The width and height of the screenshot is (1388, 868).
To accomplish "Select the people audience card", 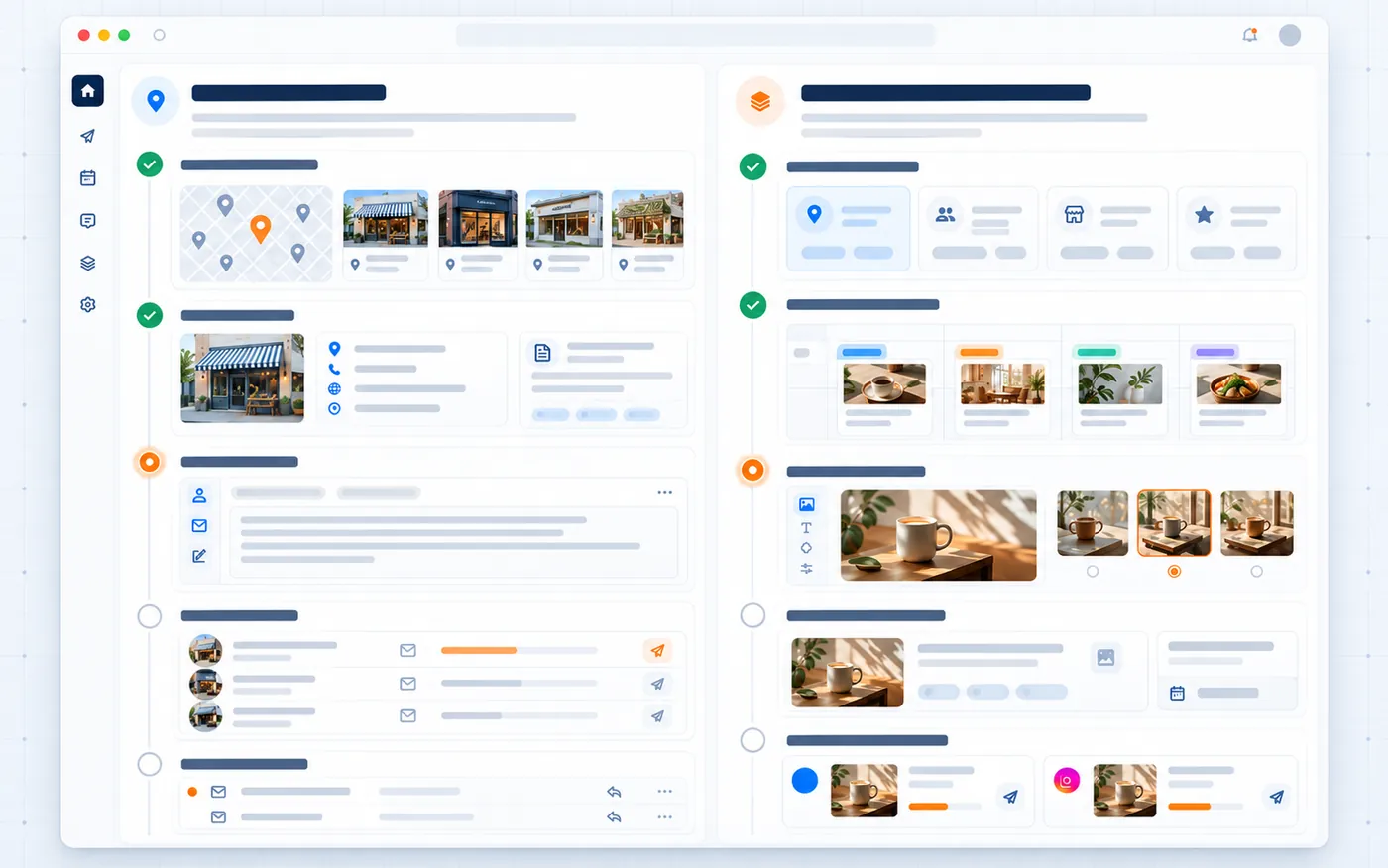I will 978,229.
